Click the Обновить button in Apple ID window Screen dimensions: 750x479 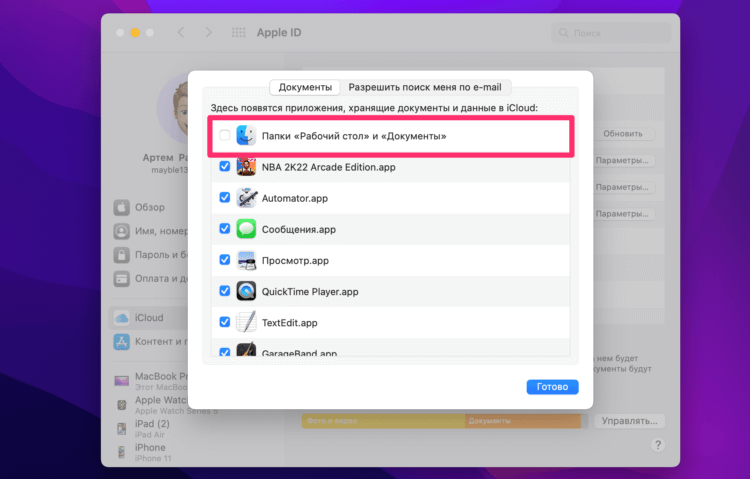(623, 134)
